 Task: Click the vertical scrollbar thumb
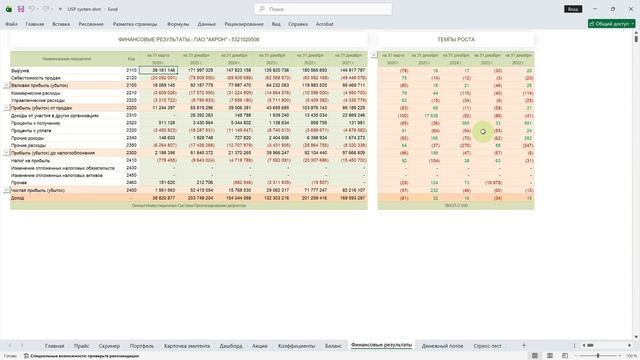[x=636, y=39]
